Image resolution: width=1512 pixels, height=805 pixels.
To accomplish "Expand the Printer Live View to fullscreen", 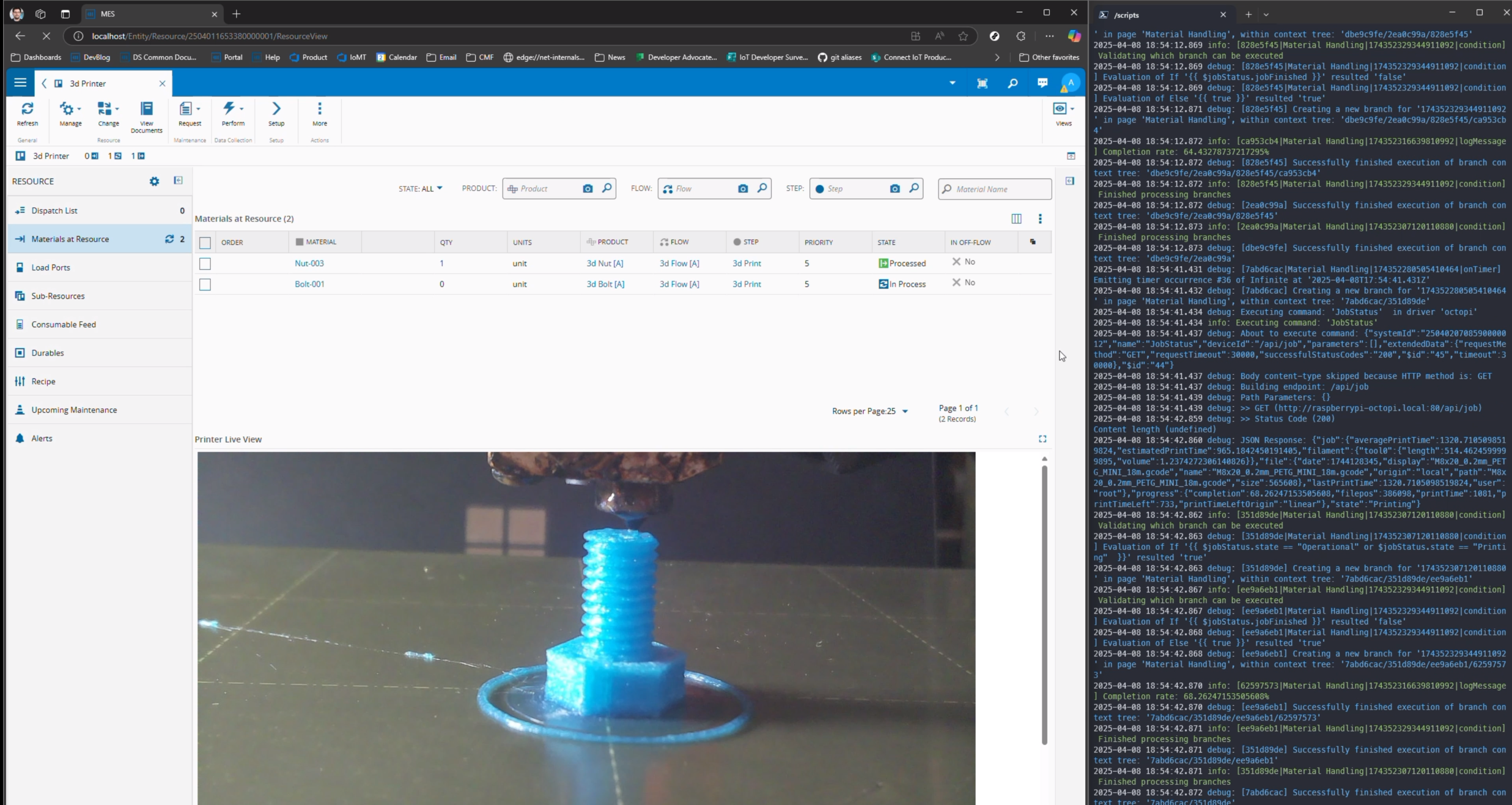I will point(1043,439).
